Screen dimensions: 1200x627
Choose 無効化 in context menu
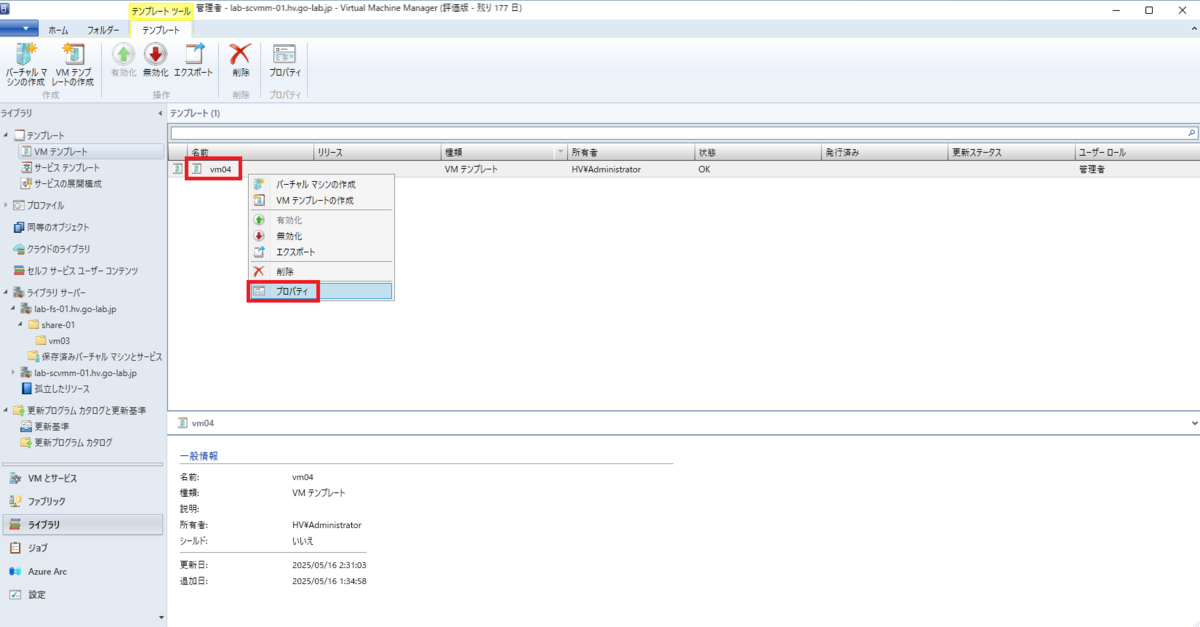click(x=321, y=236)
